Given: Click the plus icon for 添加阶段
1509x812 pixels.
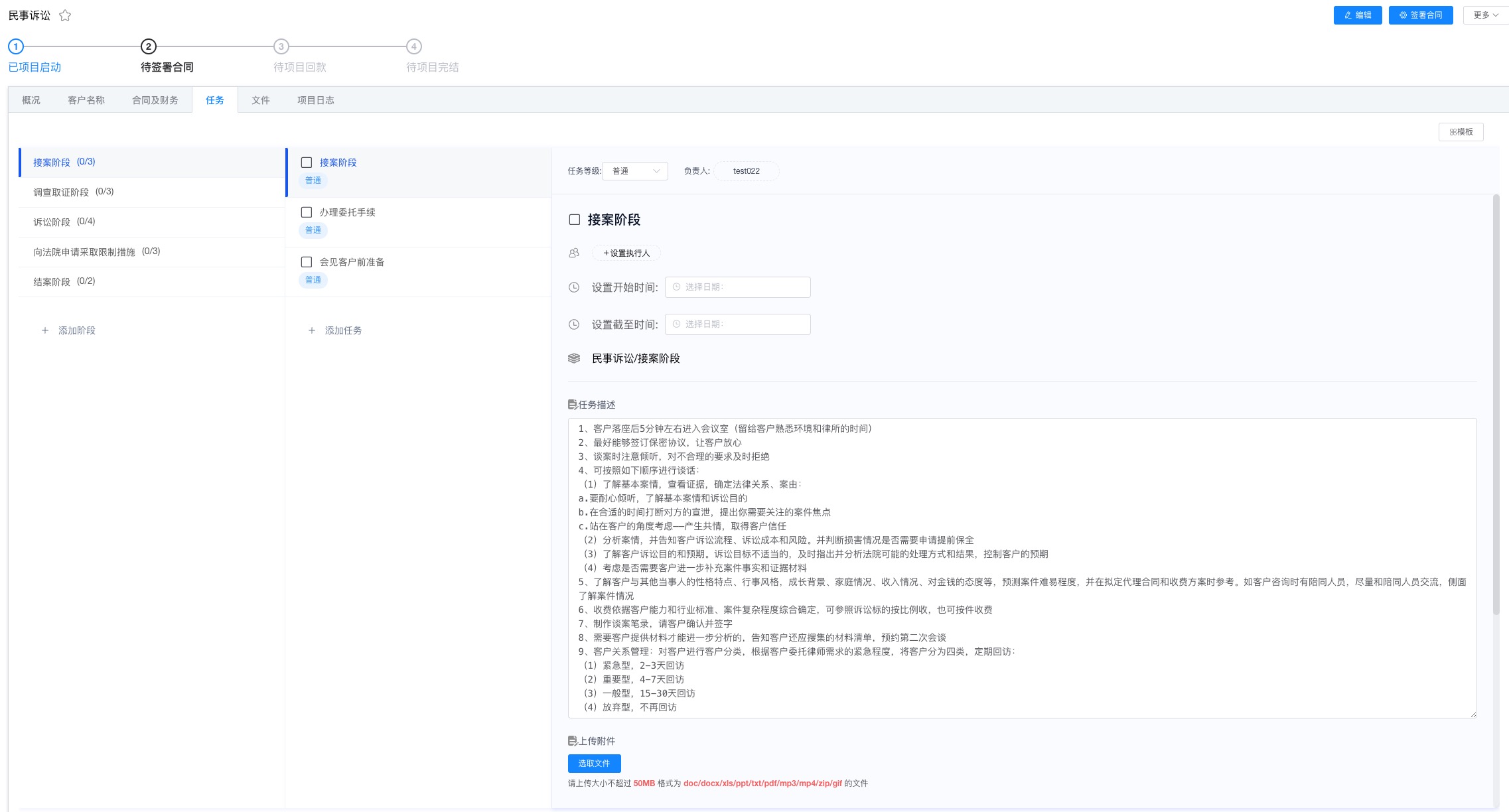Looking at the screenshot, I should (45, 330).
